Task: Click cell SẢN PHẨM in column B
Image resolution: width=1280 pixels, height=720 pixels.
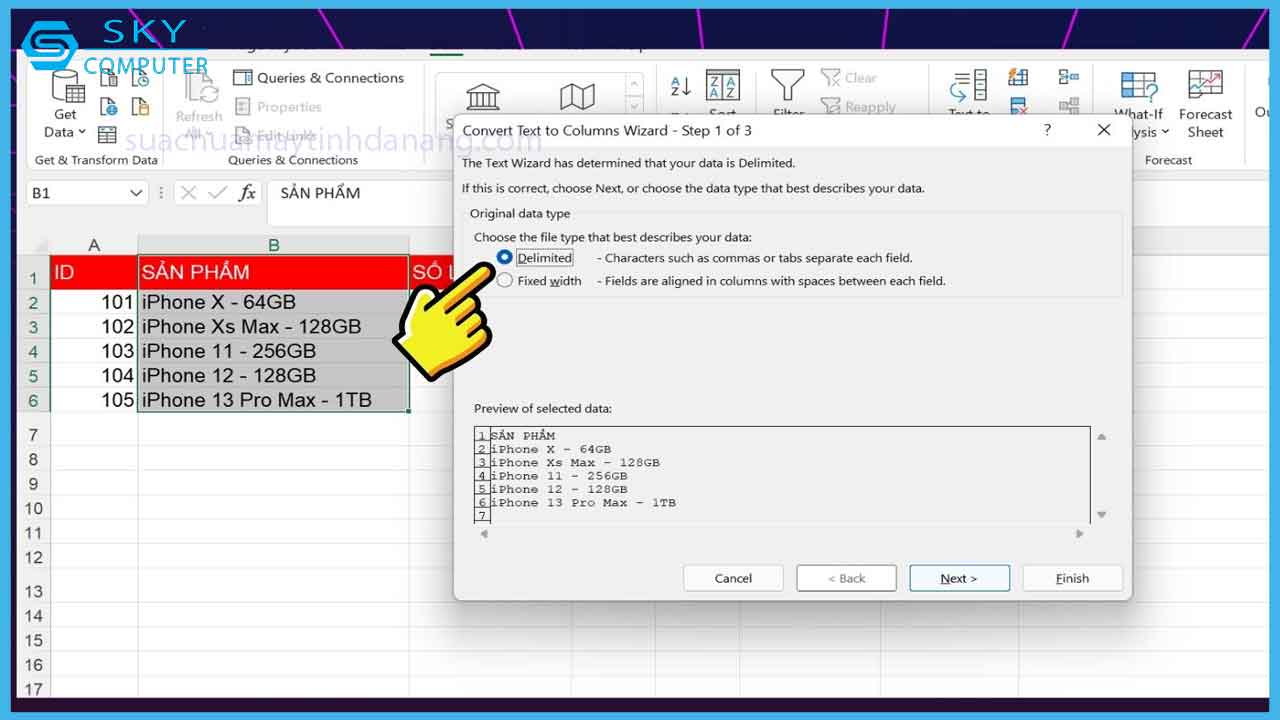Action: coord(273,272)
